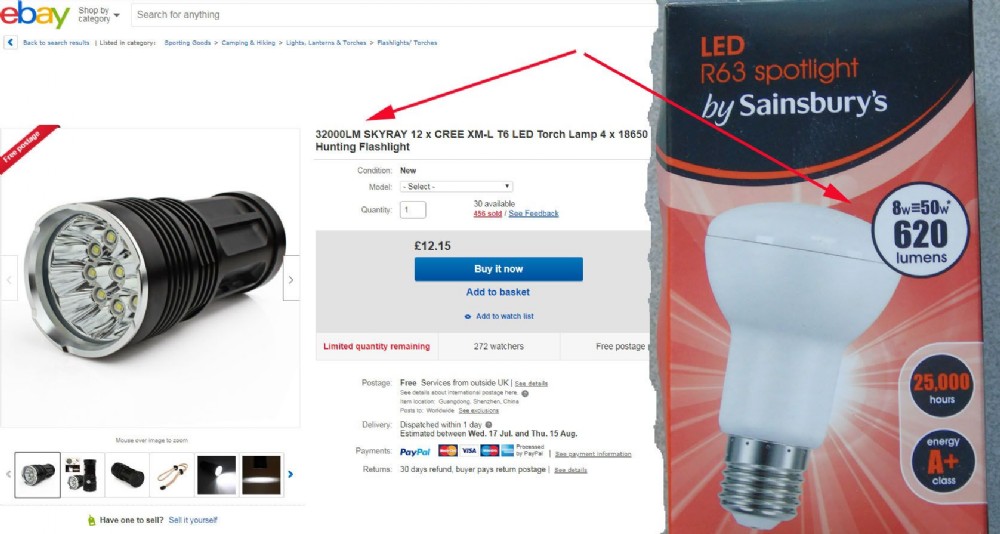Show next product image with right chevron
This screenshot has width=1000, height=534.
click(x=291, y=279)
